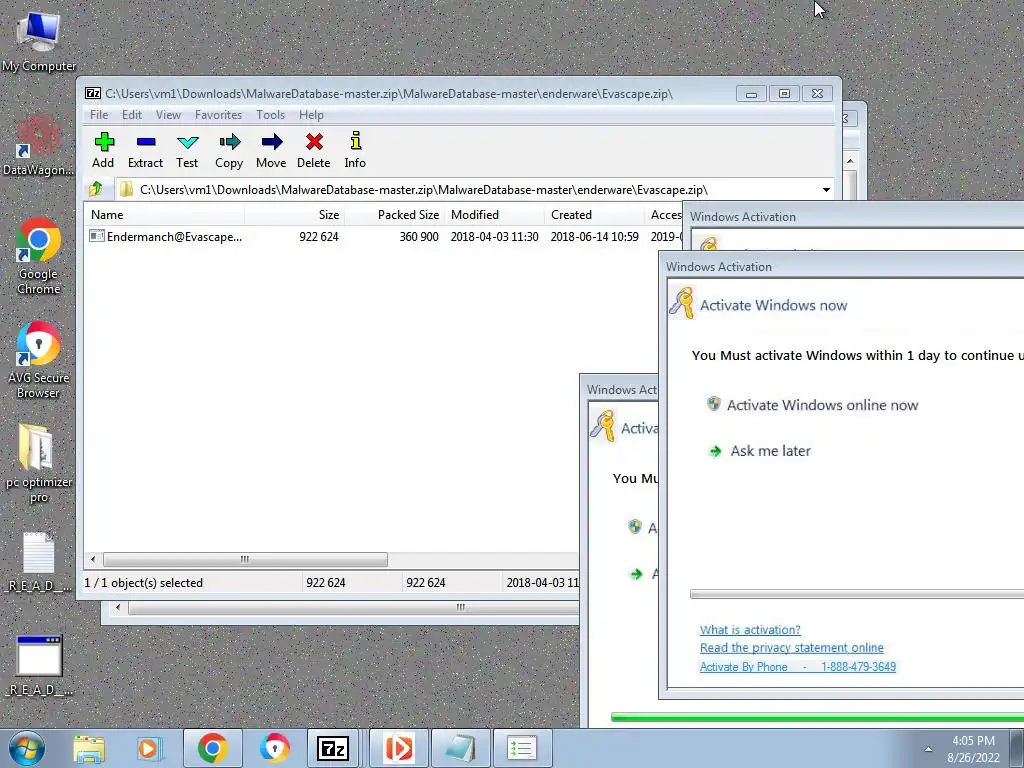This screenshot has height=768, width=1024.
Task: Sort by the Modified column header
Action: coord(494,215)
